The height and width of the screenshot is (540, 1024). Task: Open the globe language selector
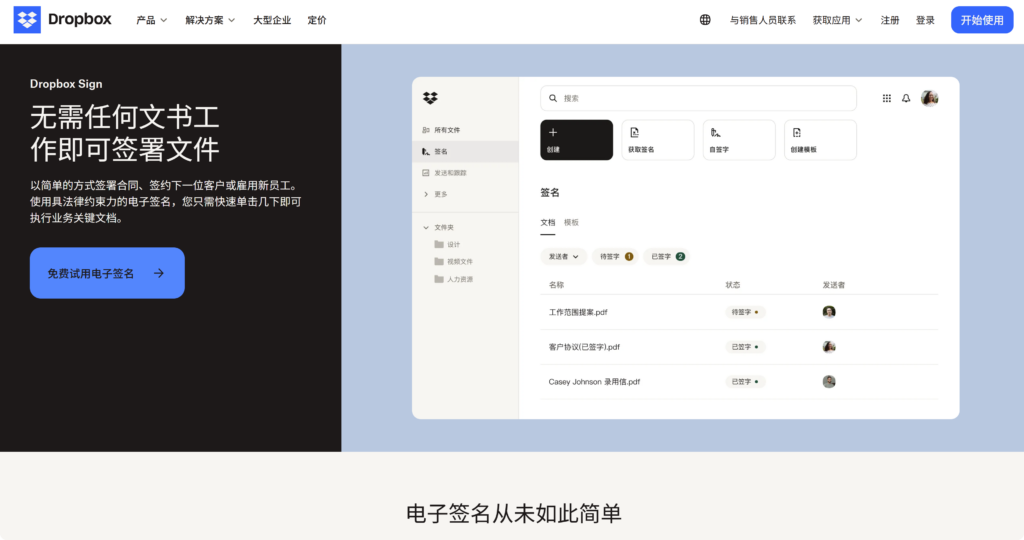[705, 20]
